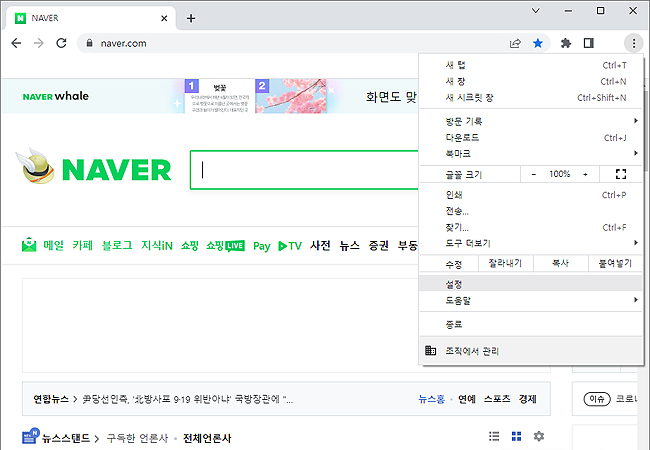Click the browser forward arrow

[39, 43]
